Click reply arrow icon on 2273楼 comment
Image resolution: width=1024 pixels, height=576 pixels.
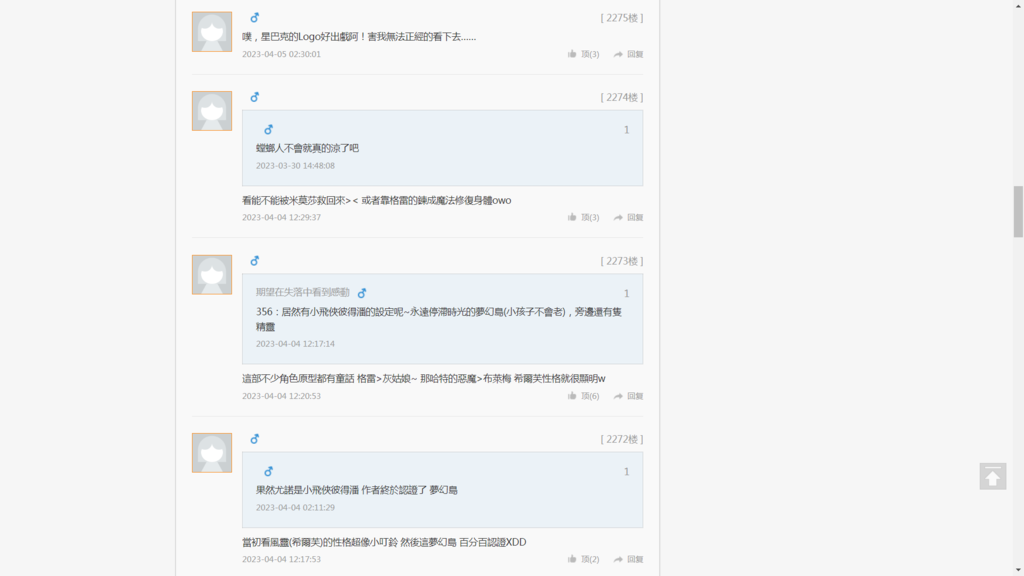[x=618, y=396]
